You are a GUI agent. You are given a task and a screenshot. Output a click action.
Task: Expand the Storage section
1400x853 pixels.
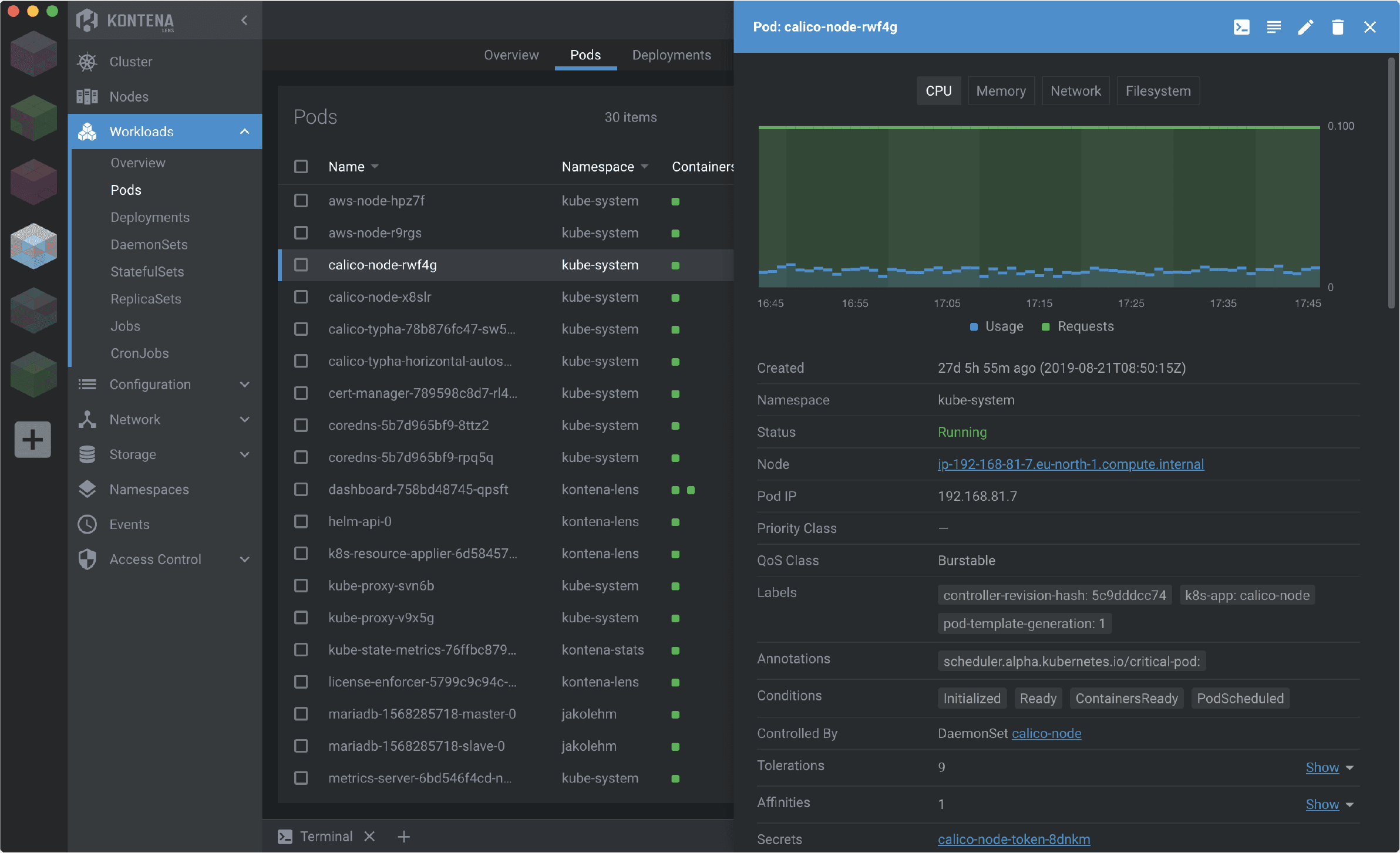[244, 454]
